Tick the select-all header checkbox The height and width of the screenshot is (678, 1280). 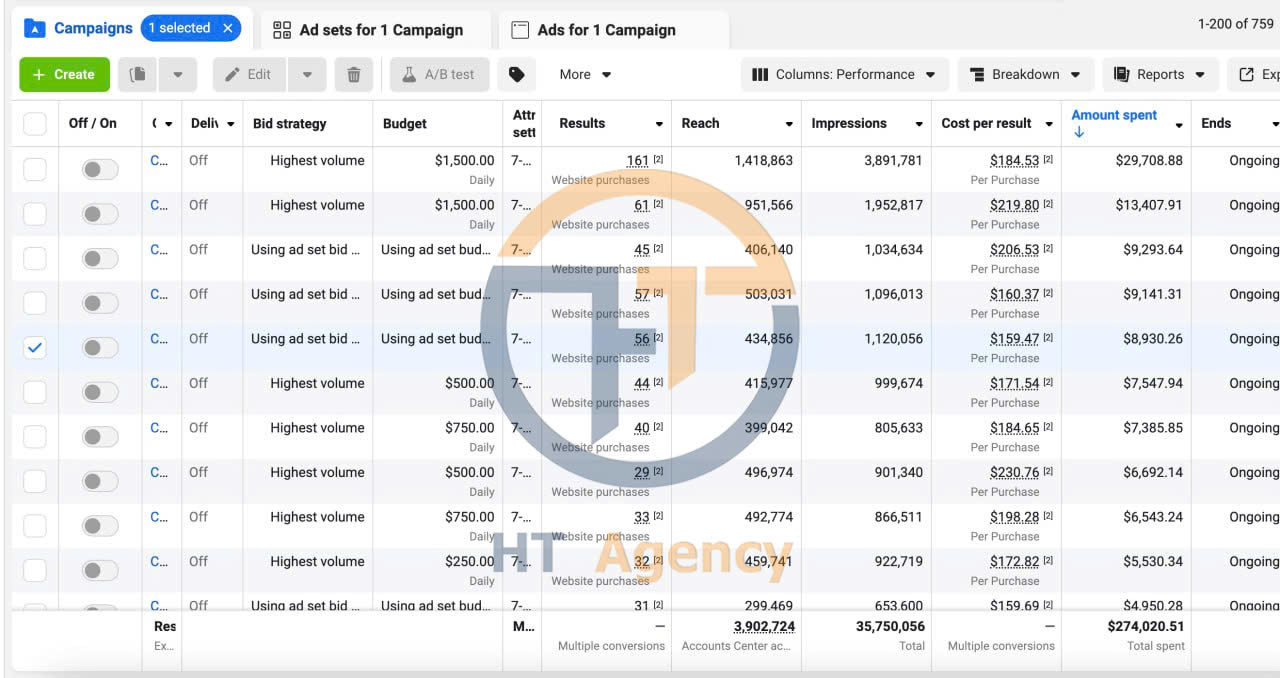35,124
